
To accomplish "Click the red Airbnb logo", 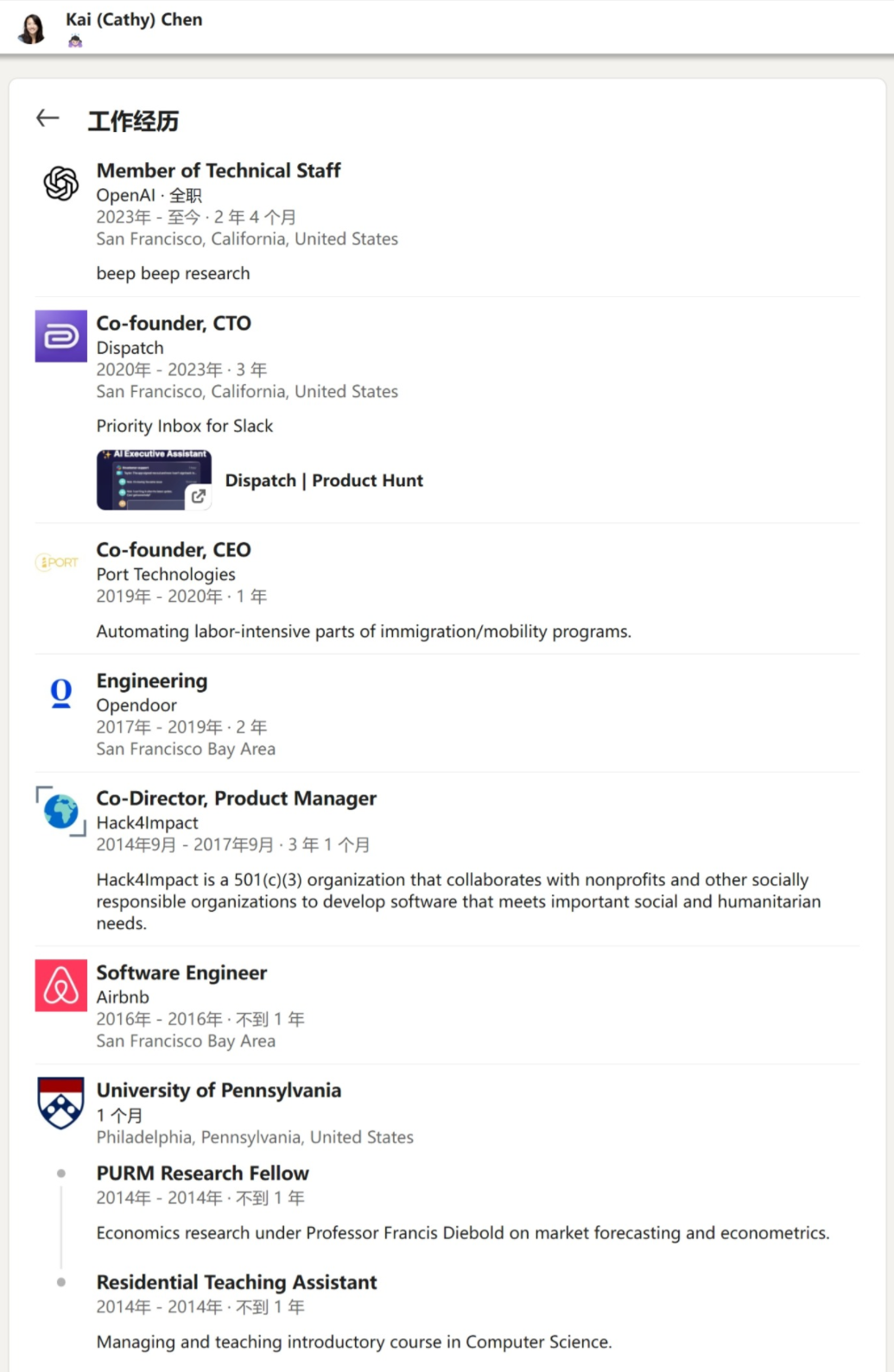I will point(61,985).
